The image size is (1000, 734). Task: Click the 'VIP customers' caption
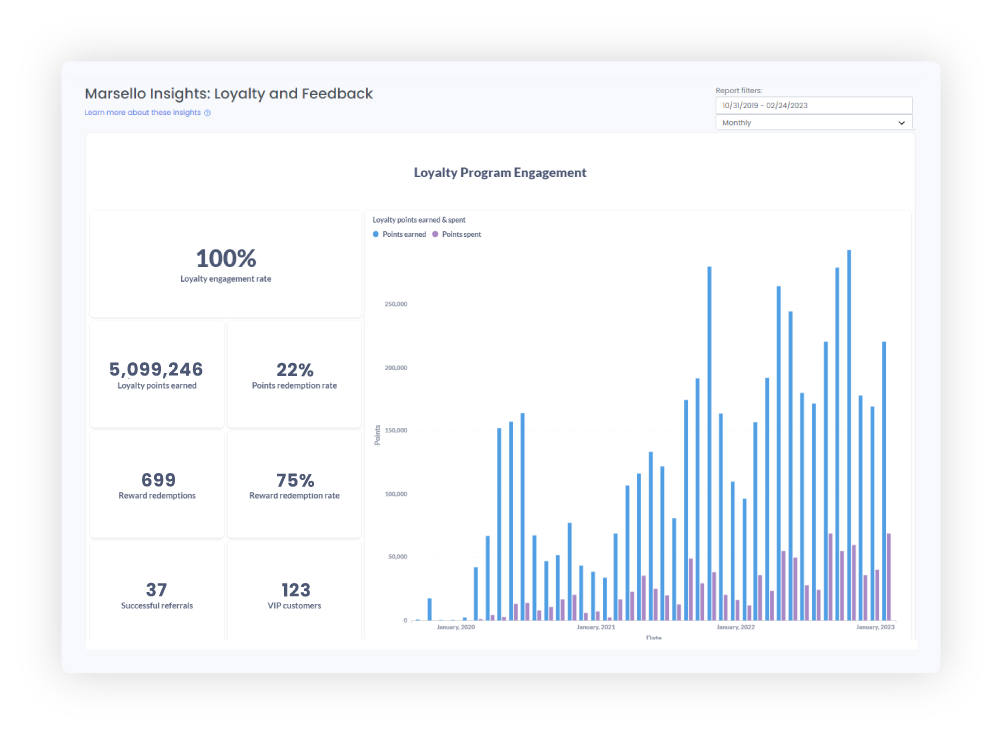point(294,606)
